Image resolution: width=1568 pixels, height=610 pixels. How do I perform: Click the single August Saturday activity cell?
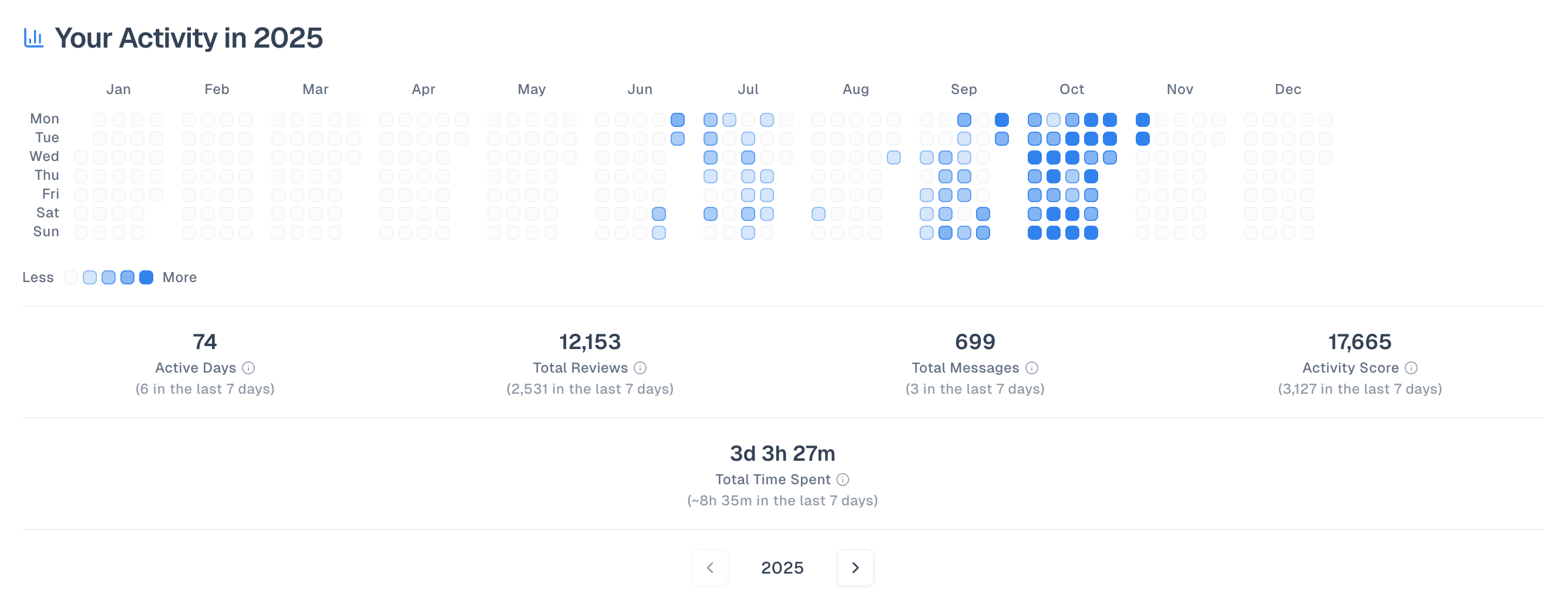pos(818,214)
